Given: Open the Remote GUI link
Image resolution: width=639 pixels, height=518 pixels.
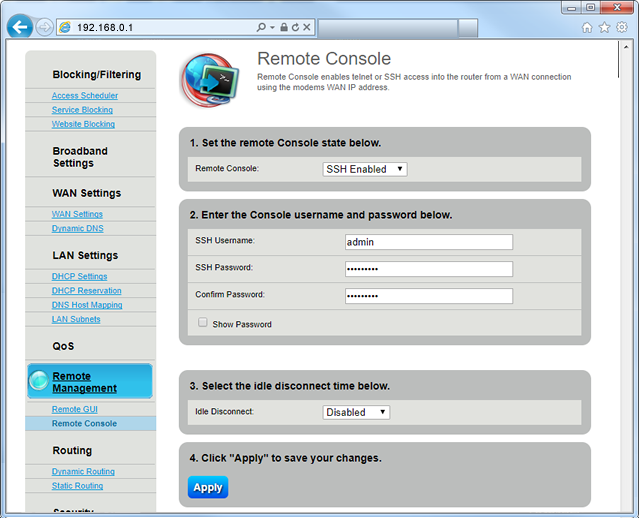Looking at the screenshot, I should coord(75,409).
